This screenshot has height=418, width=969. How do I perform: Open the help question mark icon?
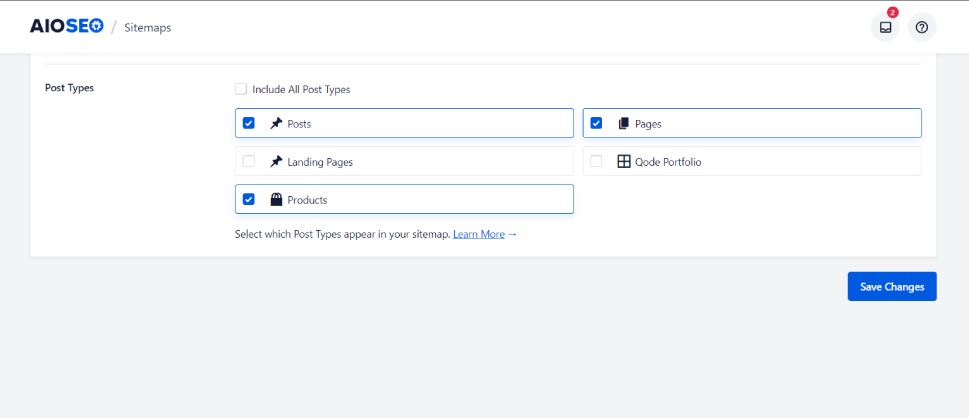point(921,27)
